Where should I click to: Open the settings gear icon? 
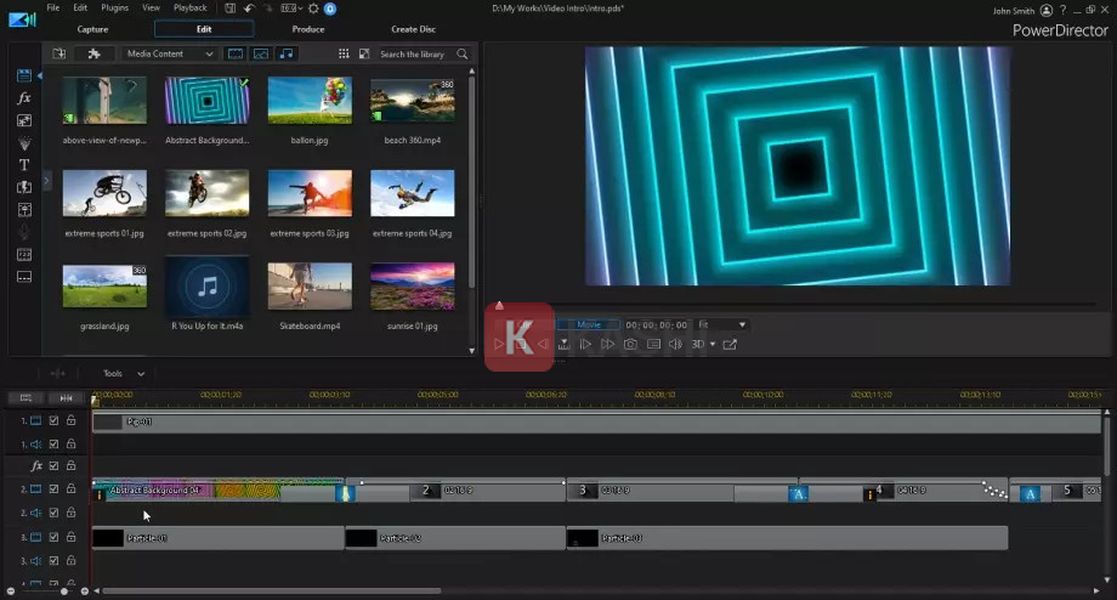tap(313, 8)
